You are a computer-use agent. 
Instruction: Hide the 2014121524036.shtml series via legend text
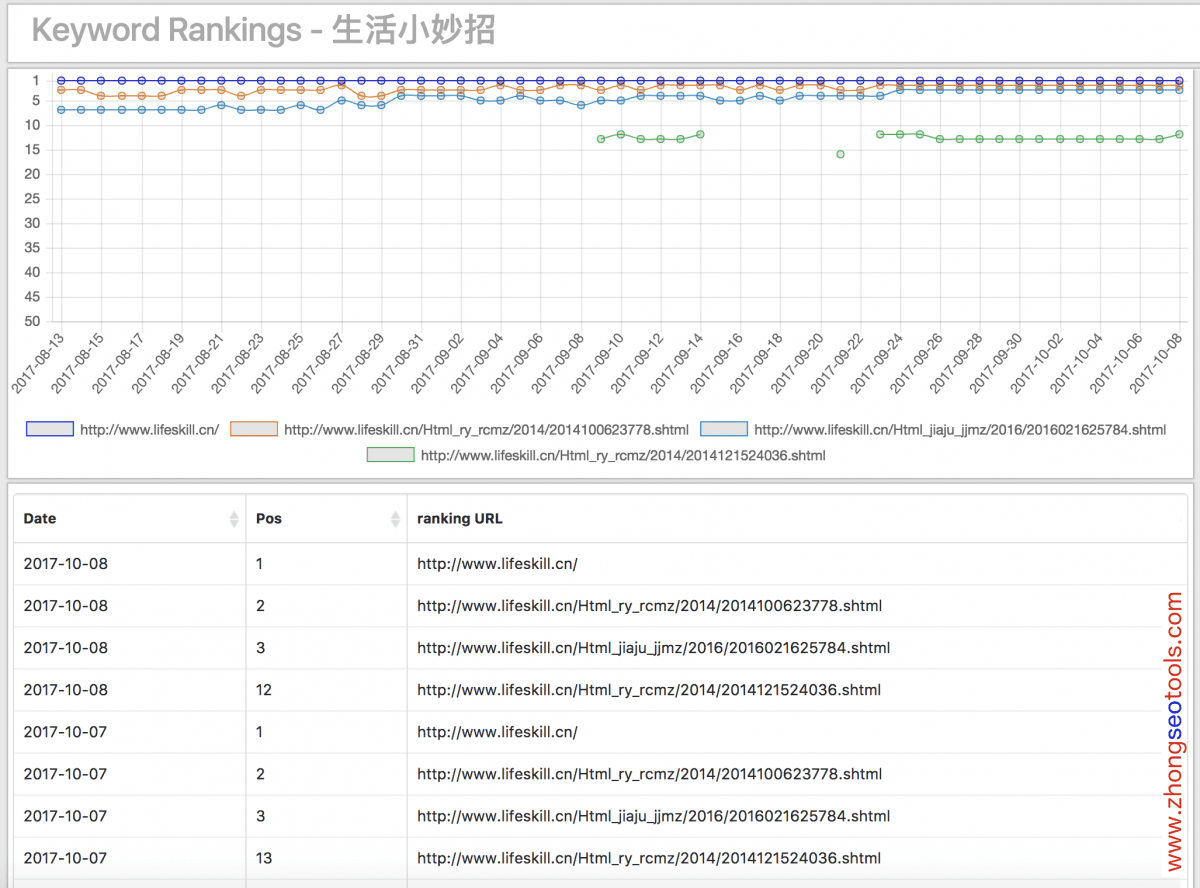coord(623,456)
